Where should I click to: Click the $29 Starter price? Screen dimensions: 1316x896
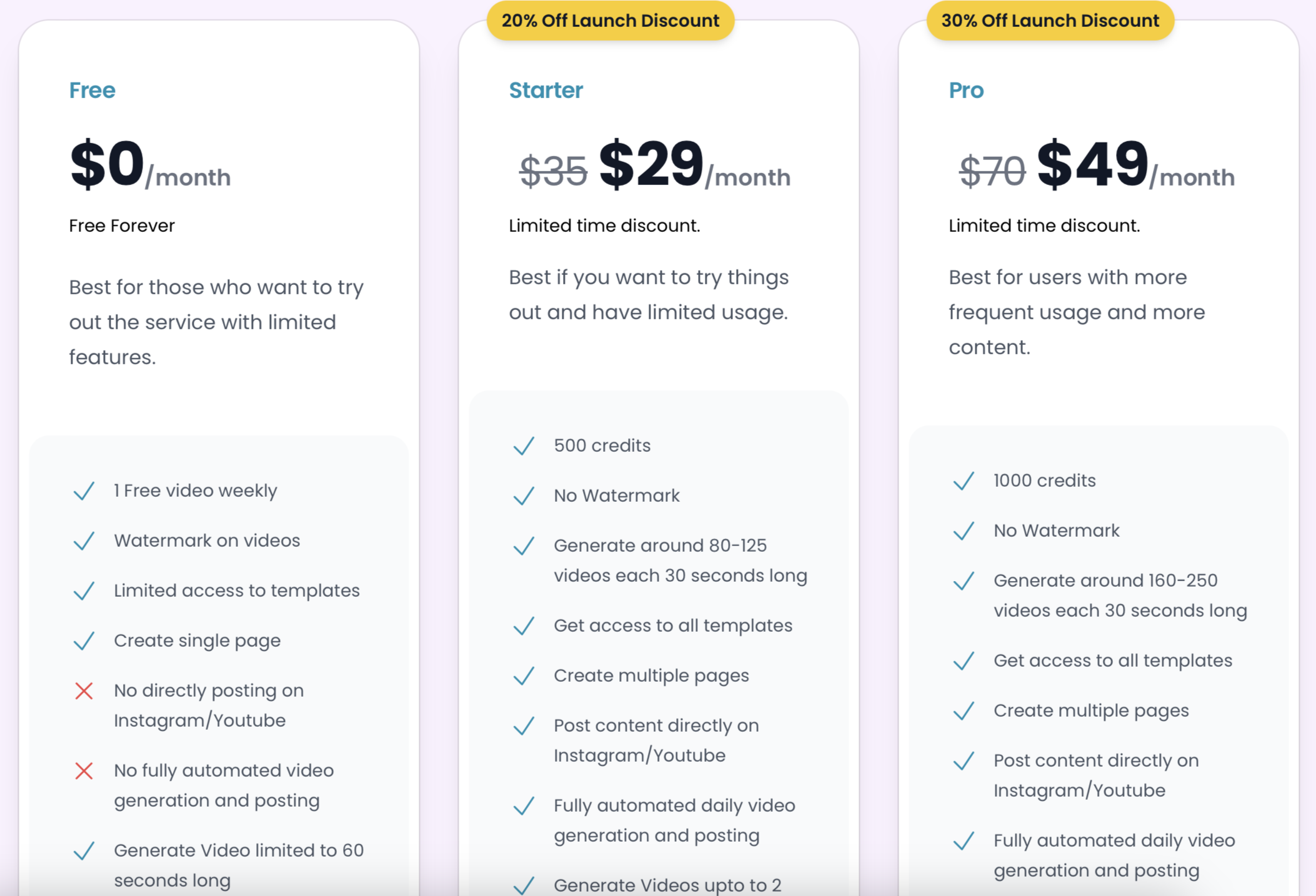[651, 164]
